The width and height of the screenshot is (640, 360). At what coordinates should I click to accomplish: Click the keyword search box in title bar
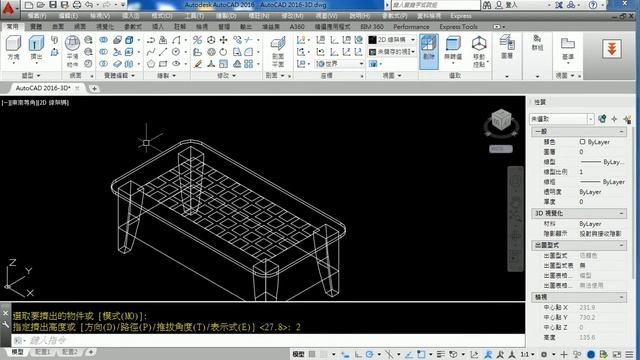point(436,5)
